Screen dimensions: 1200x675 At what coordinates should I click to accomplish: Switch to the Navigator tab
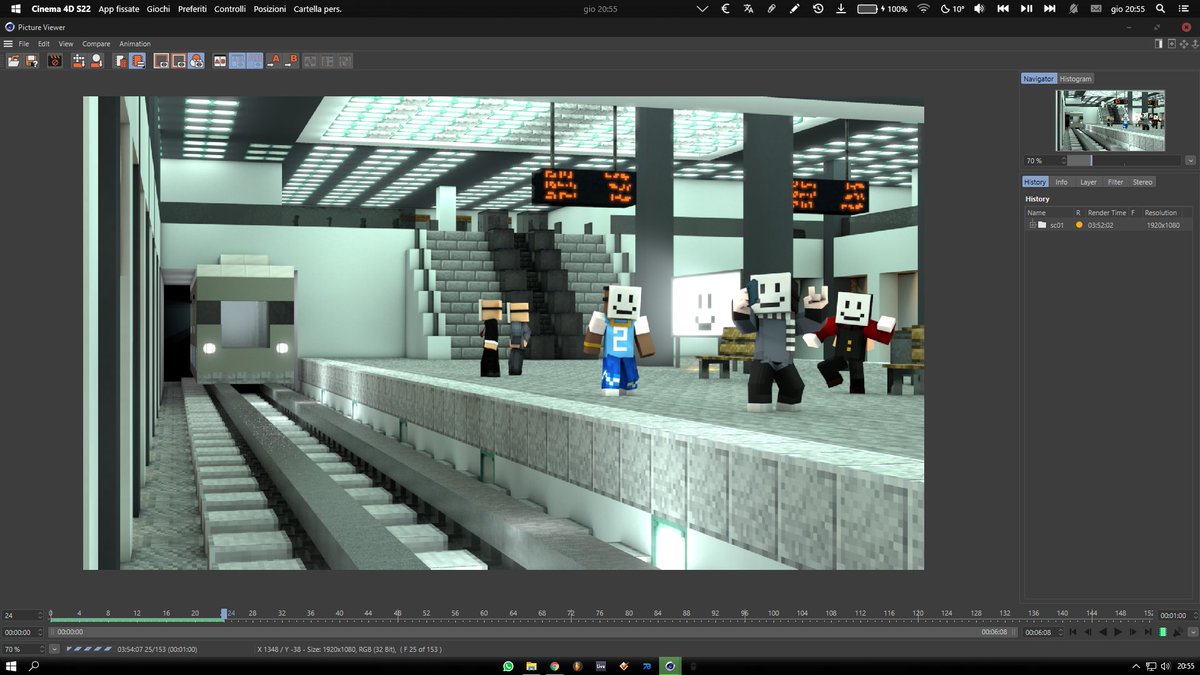point(1038,78)
